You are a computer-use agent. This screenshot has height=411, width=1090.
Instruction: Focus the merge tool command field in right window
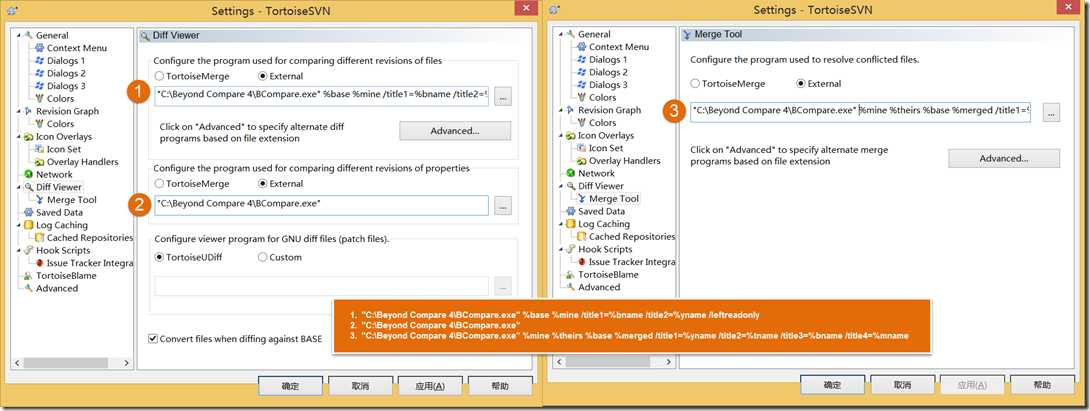861,111
